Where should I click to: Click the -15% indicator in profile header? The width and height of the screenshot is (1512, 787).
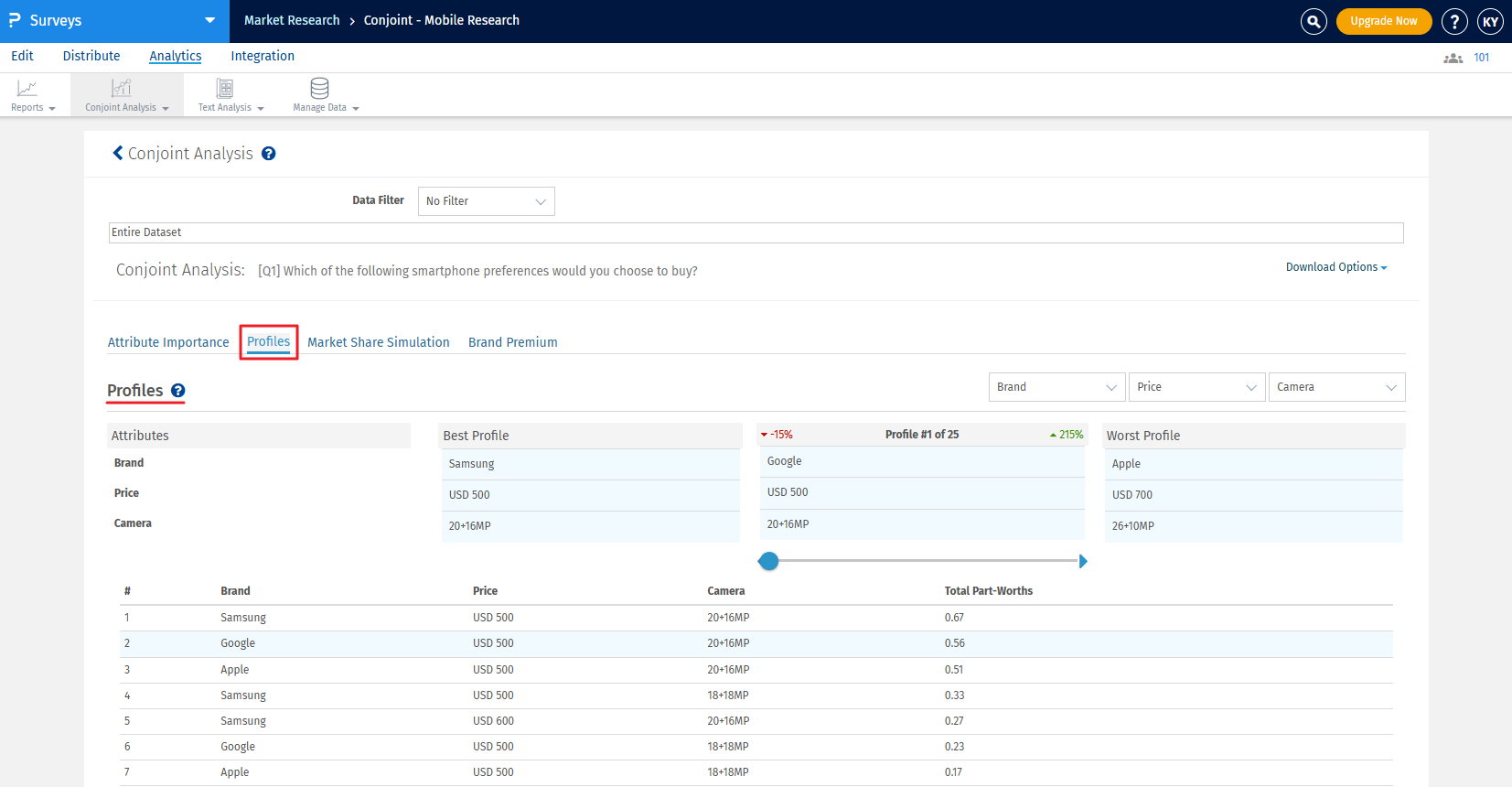777,435
